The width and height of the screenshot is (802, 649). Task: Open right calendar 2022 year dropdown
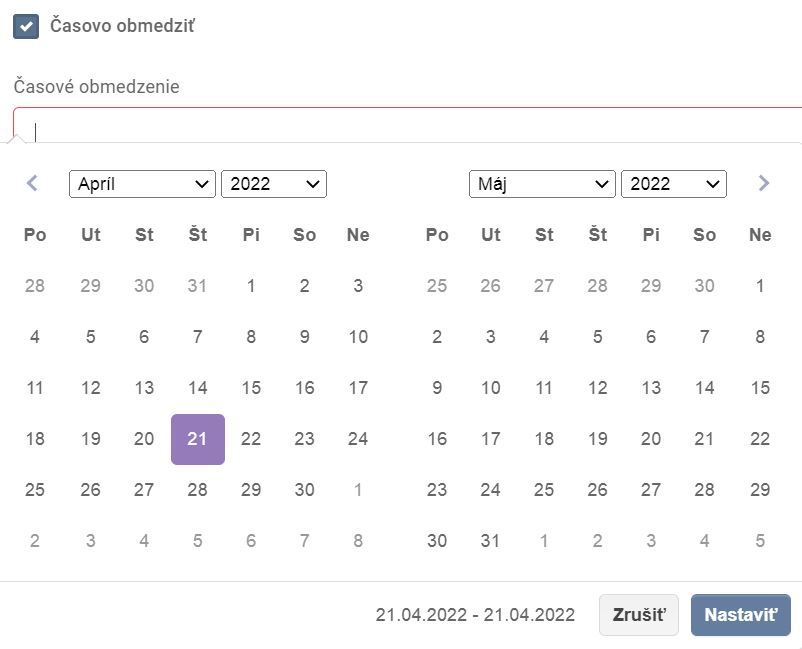(x=674, y=184)
